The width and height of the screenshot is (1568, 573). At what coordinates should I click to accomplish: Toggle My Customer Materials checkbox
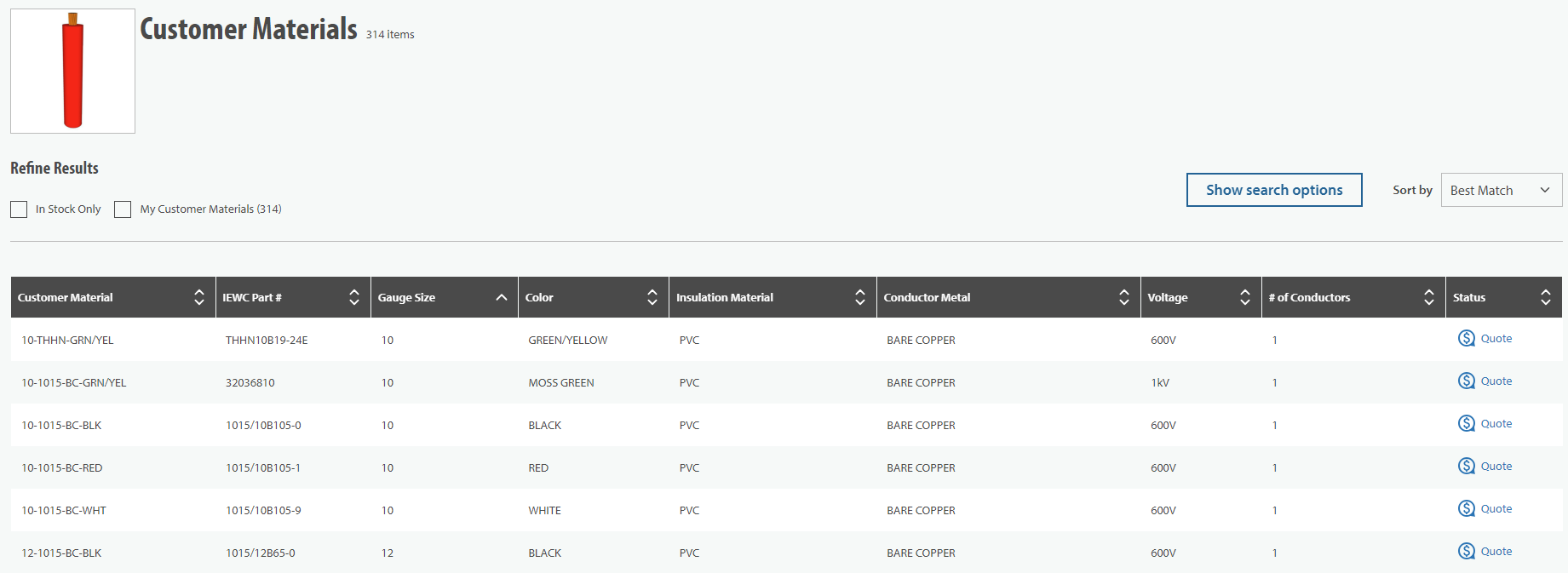(x=123, y=209)
